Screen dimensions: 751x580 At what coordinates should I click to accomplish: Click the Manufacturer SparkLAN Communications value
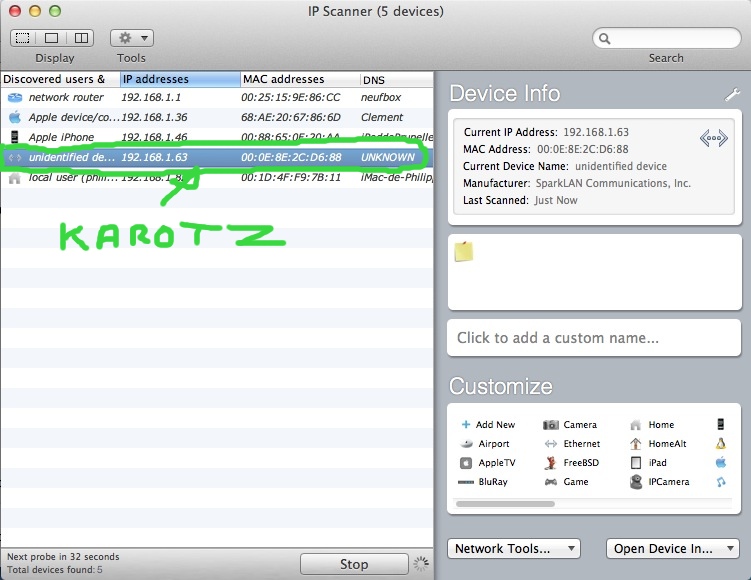(613, 183)
